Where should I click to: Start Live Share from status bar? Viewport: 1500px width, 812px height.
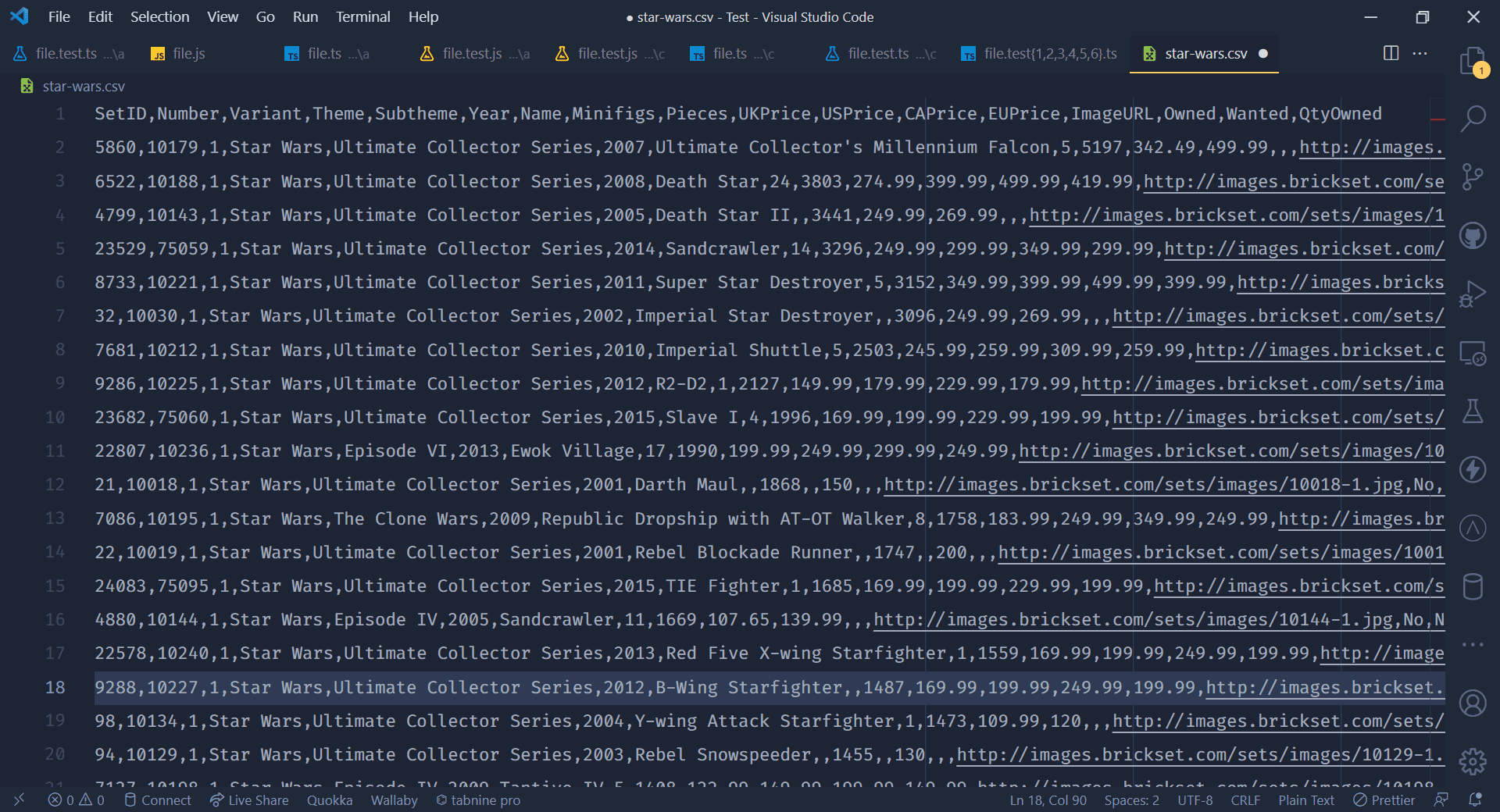point(249,800)
